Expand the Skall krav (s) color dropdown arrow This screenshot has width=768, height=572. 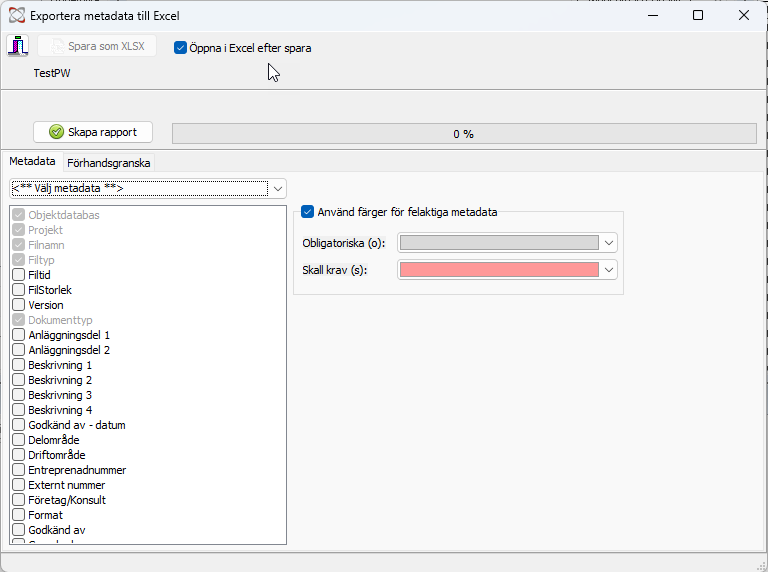tap(609, 270)
